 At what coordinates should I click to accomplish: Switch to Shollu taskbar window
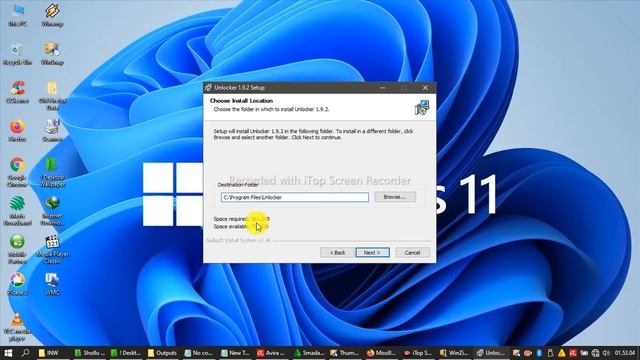click(89, 353)
